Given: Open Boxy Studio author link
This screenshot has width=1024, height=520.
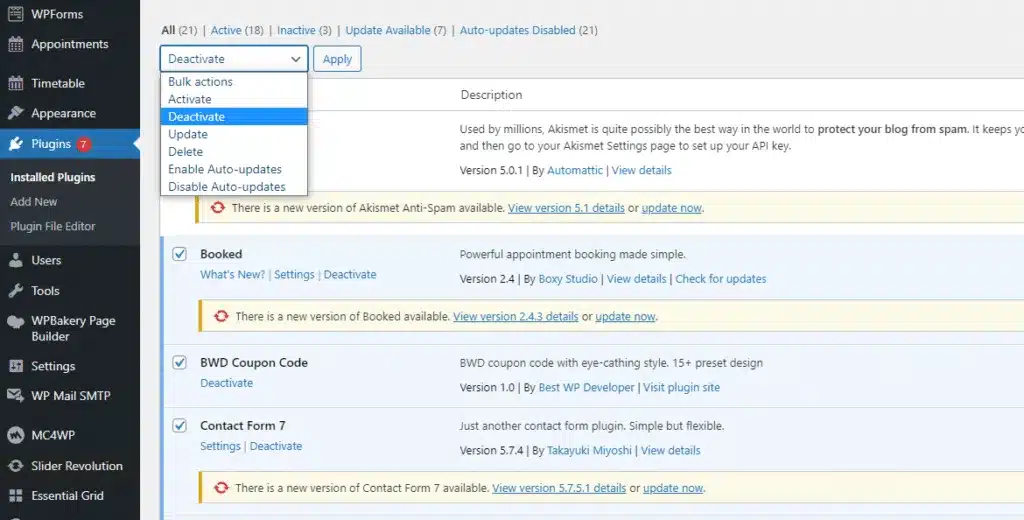Looking at the screenshot, I should [568, 279].
